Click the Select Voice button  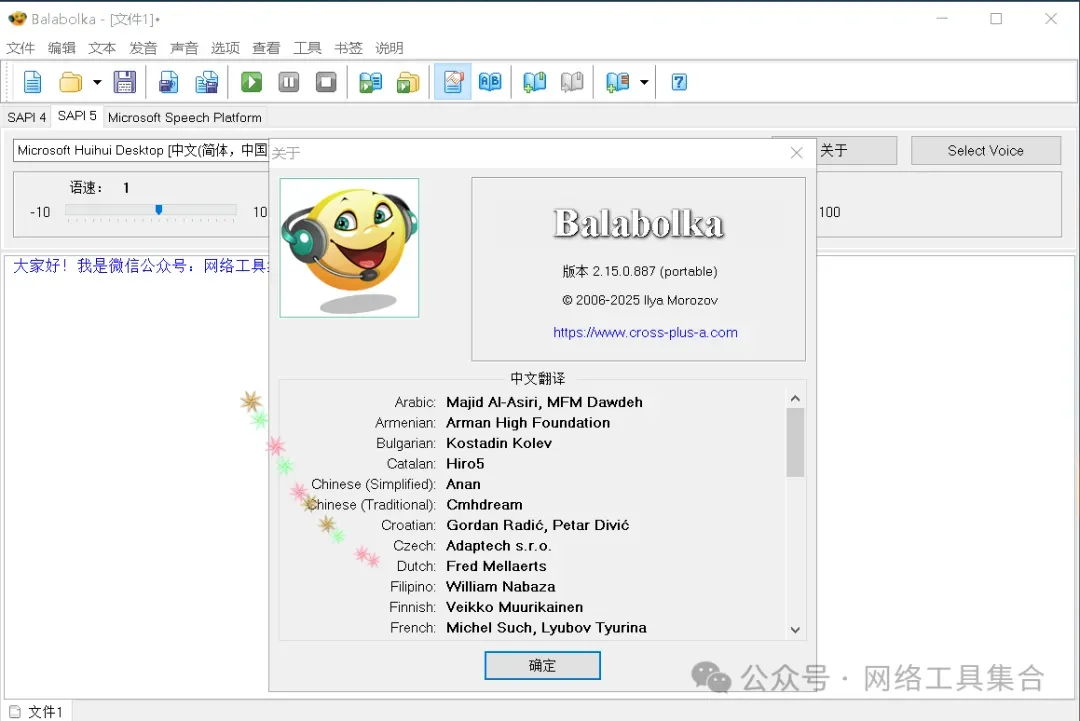tap(986, 150)
